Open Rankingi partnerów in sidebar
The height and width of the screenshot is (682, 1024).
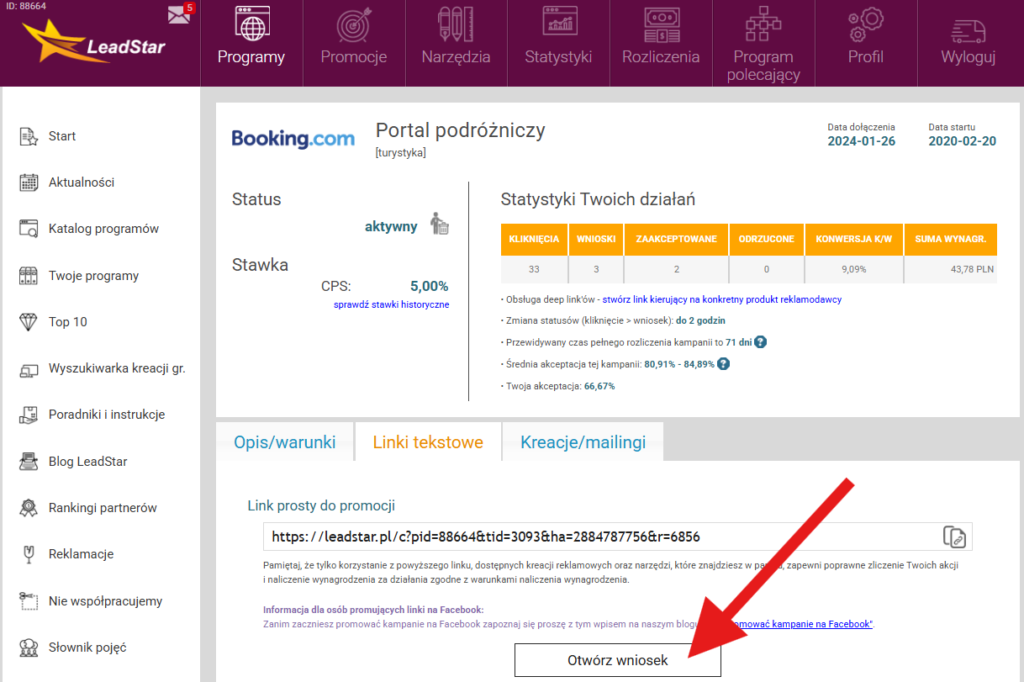pyautogui.click(x=101, y=508)
